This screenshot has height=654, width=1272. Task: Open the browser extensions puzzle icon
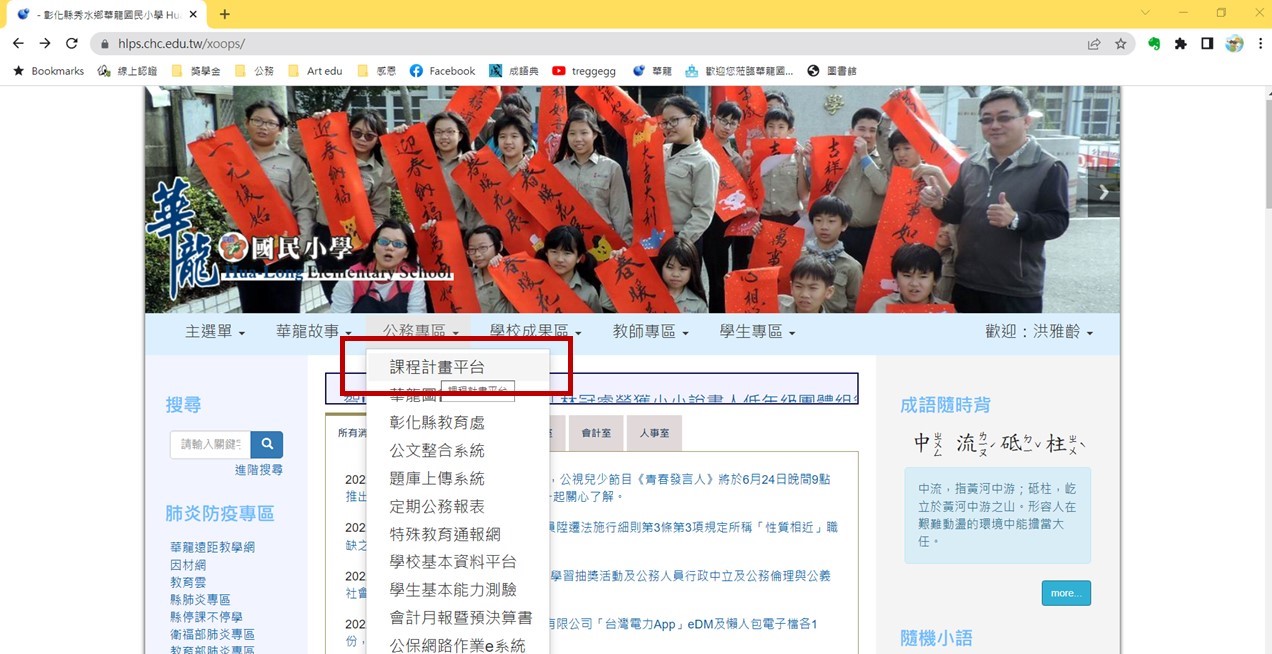1181,44
